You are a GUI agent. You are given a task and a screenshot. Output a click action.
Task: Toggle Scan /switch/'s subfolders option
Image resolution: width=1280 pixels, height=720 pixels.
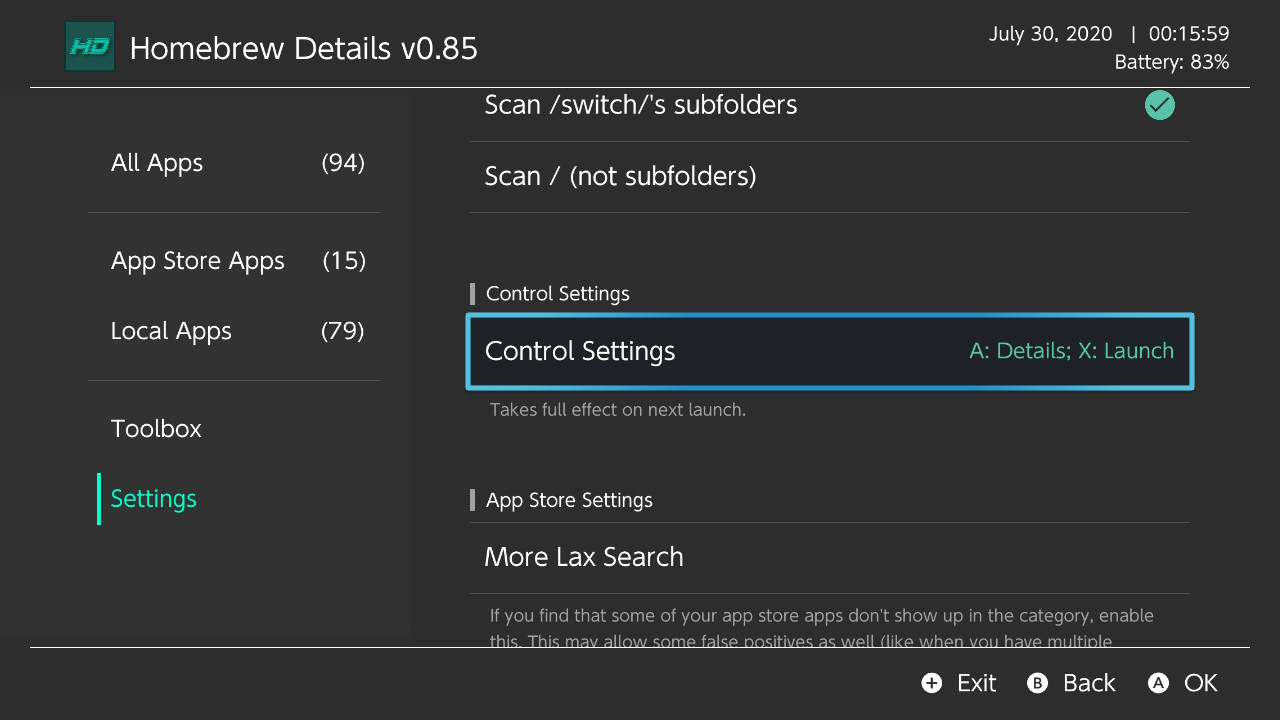tap(640, 105)
